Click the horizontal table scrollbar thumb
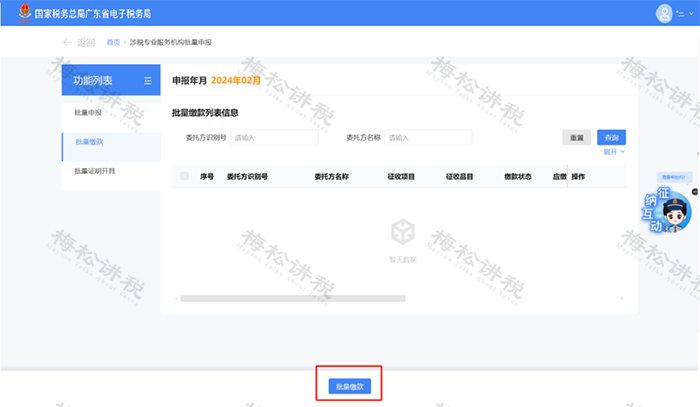Screen dimensions: 700x407 coord(293,299)
